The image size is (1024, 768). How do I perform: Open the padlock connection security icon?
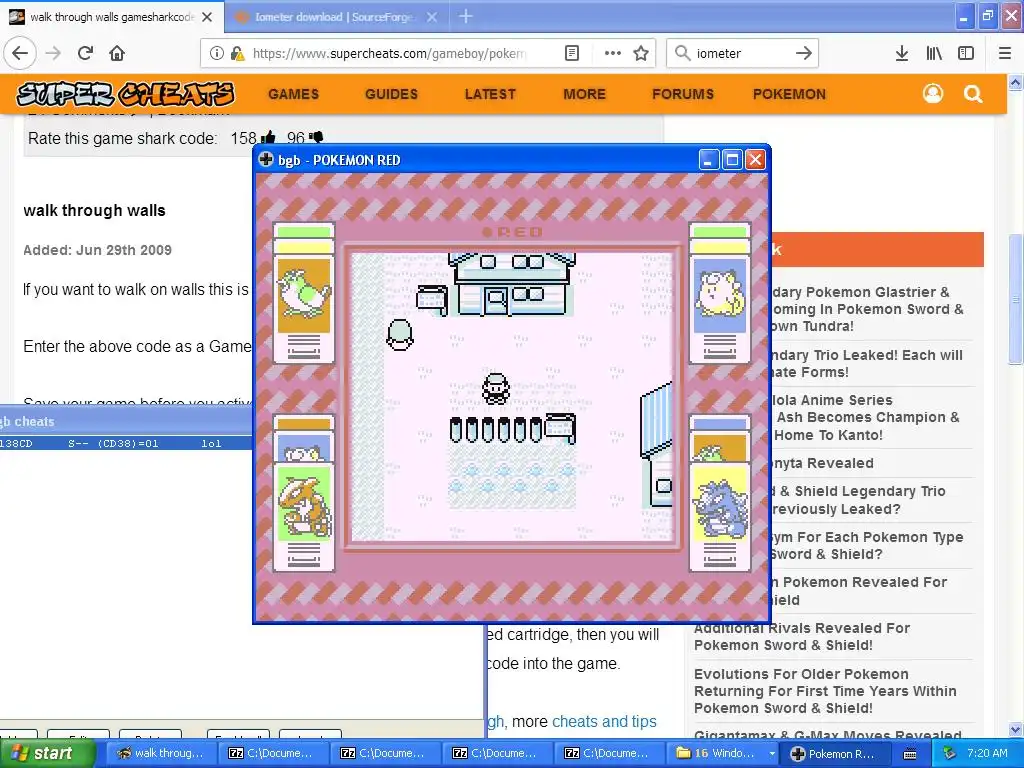(x=238, y=53)
